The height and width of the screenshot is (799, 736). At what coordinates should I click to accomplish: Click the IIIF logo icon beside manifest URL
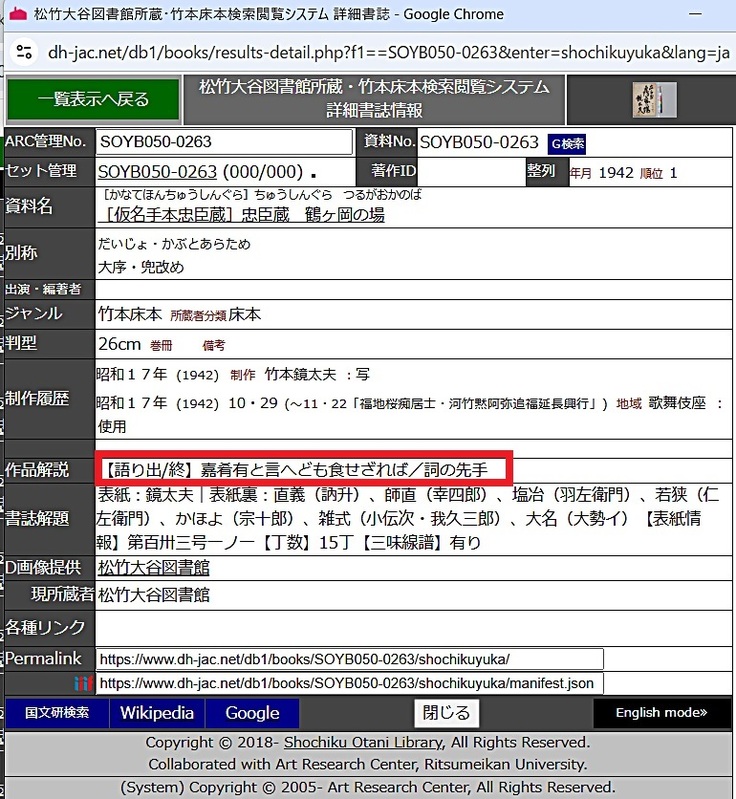(84, 684)
